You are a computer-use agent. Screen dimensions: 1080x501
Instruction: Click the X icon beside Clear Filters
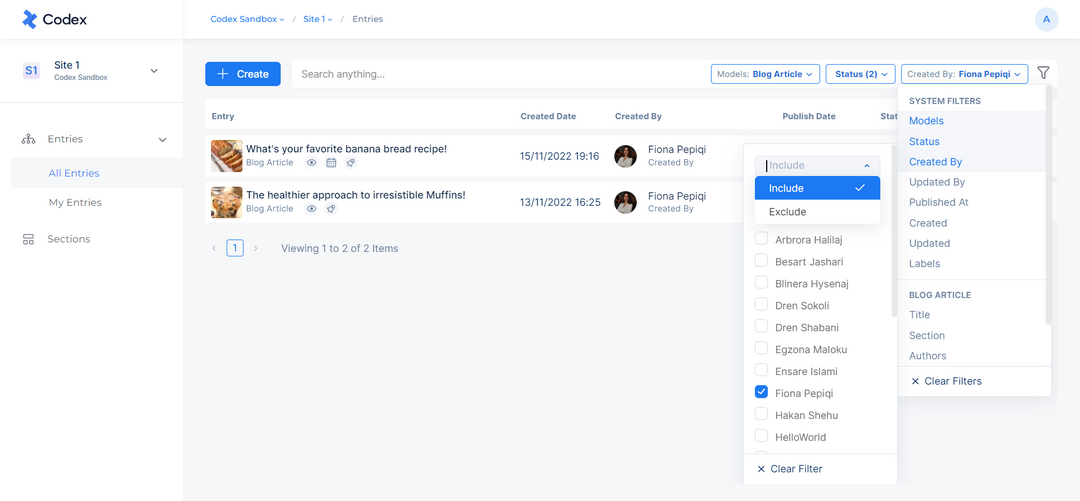click(x=915, y=381)
